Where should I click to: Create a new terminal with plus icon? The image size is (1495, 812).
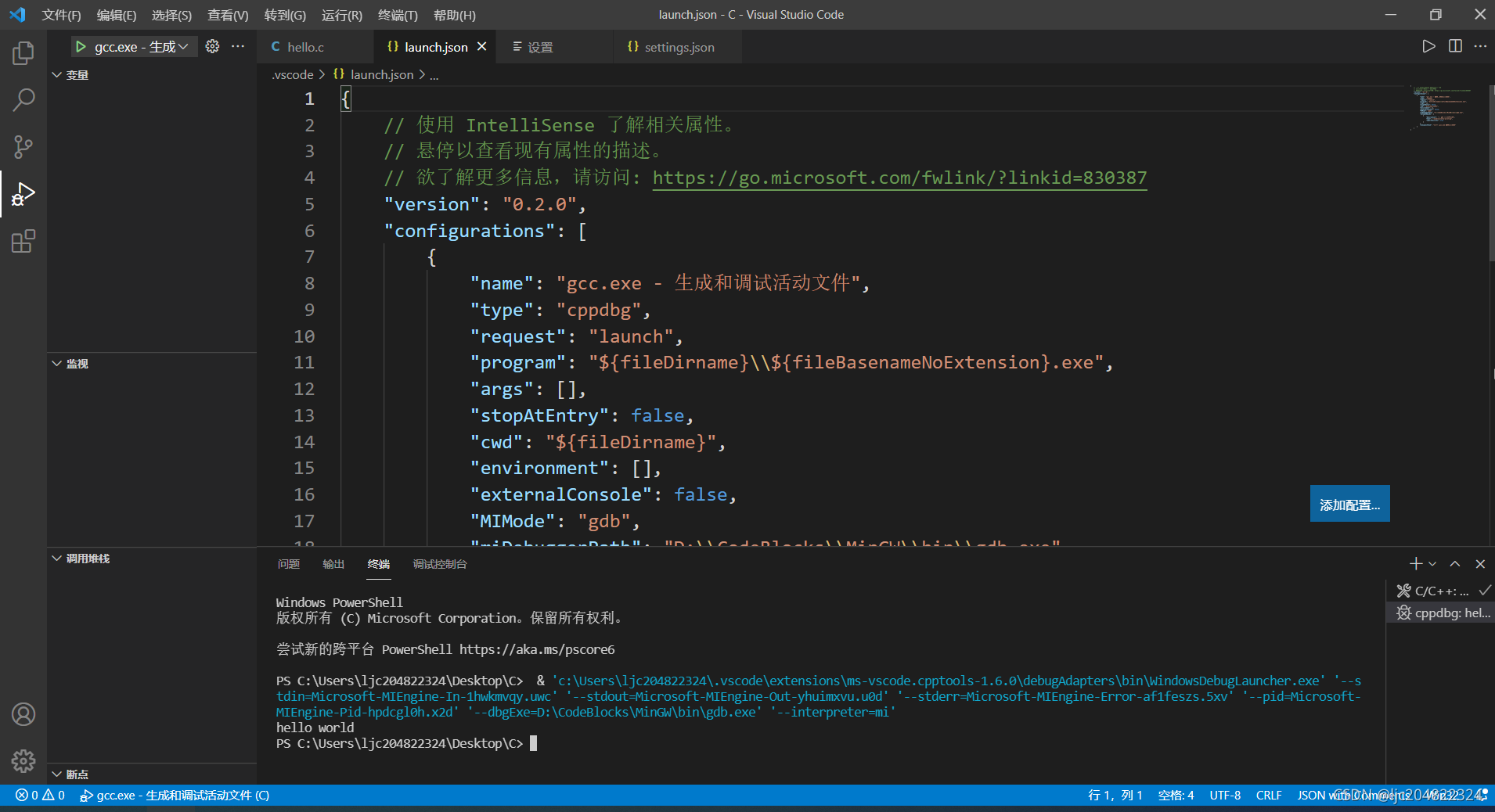(x=1415, y=564)
